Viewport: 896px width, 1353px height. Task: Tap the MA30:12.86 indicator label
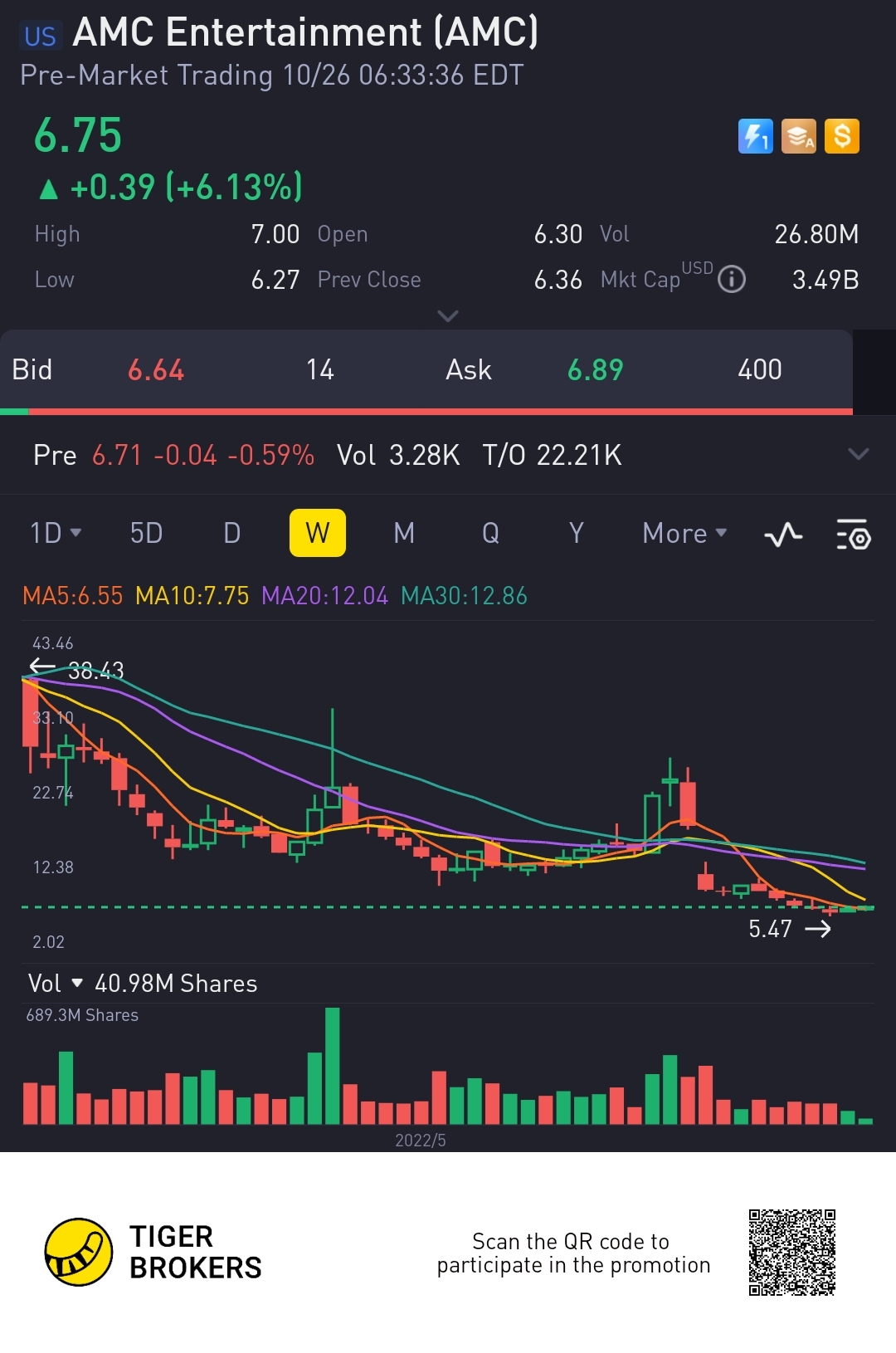(x=464, y=596)
